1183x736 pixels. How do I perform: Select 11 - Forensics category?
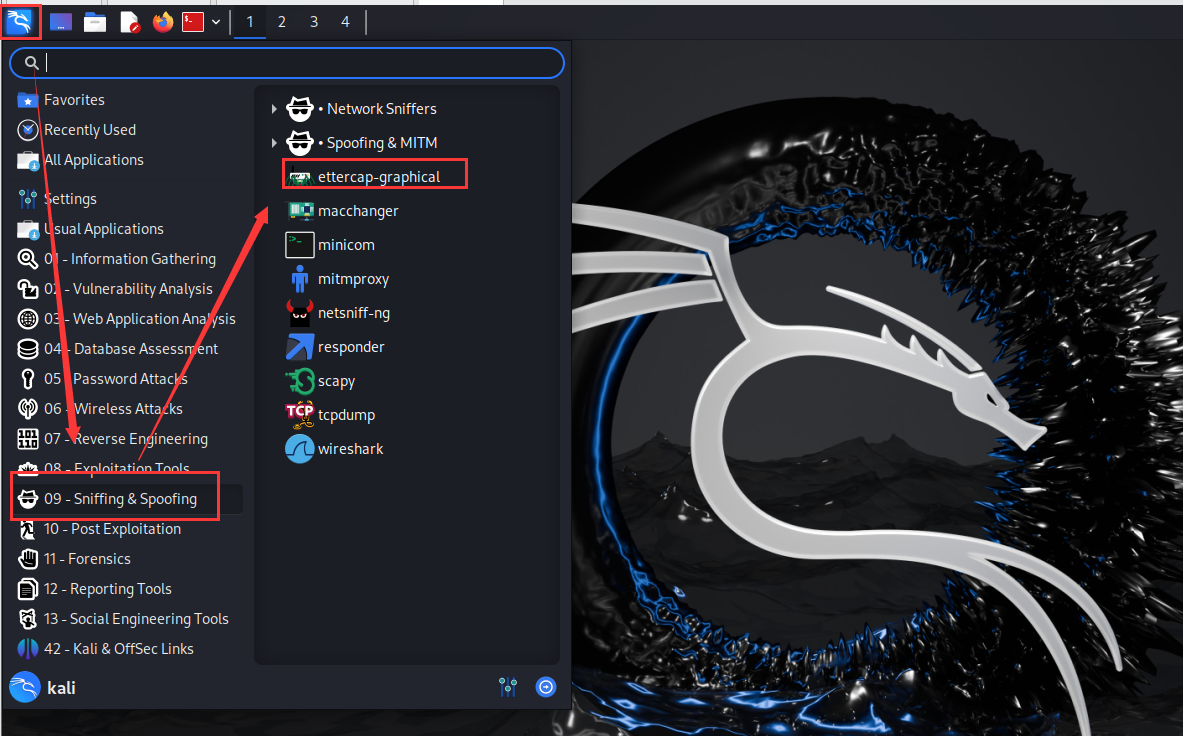[x=128, y=559]
